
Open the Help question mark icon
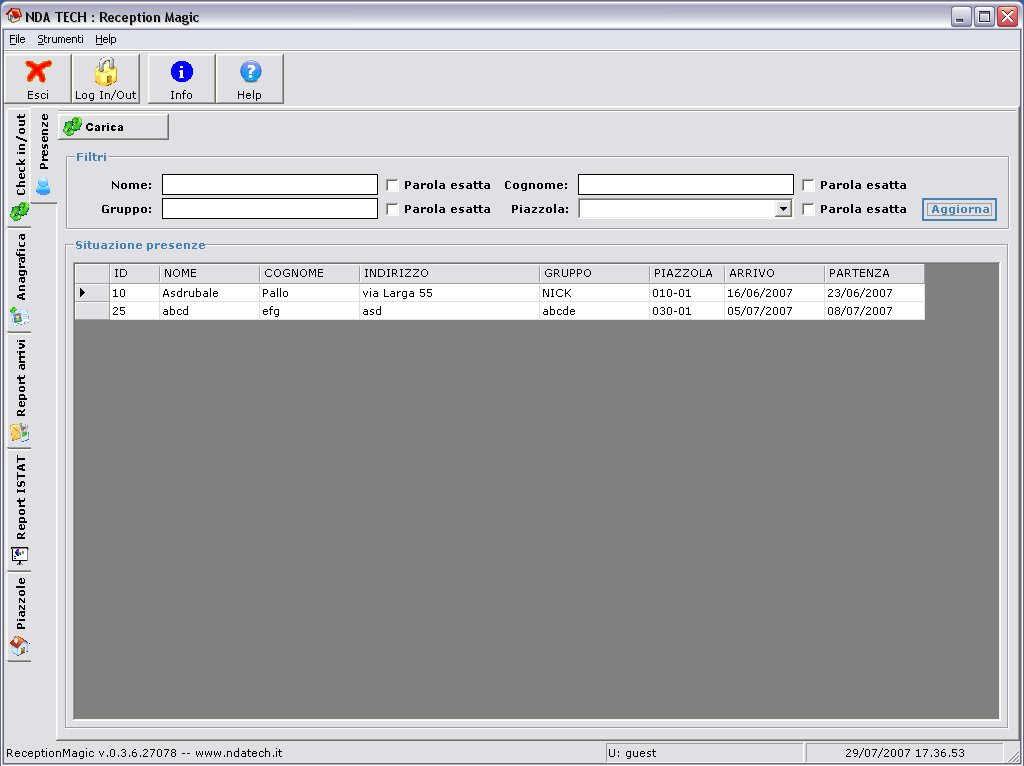[250, 71]
